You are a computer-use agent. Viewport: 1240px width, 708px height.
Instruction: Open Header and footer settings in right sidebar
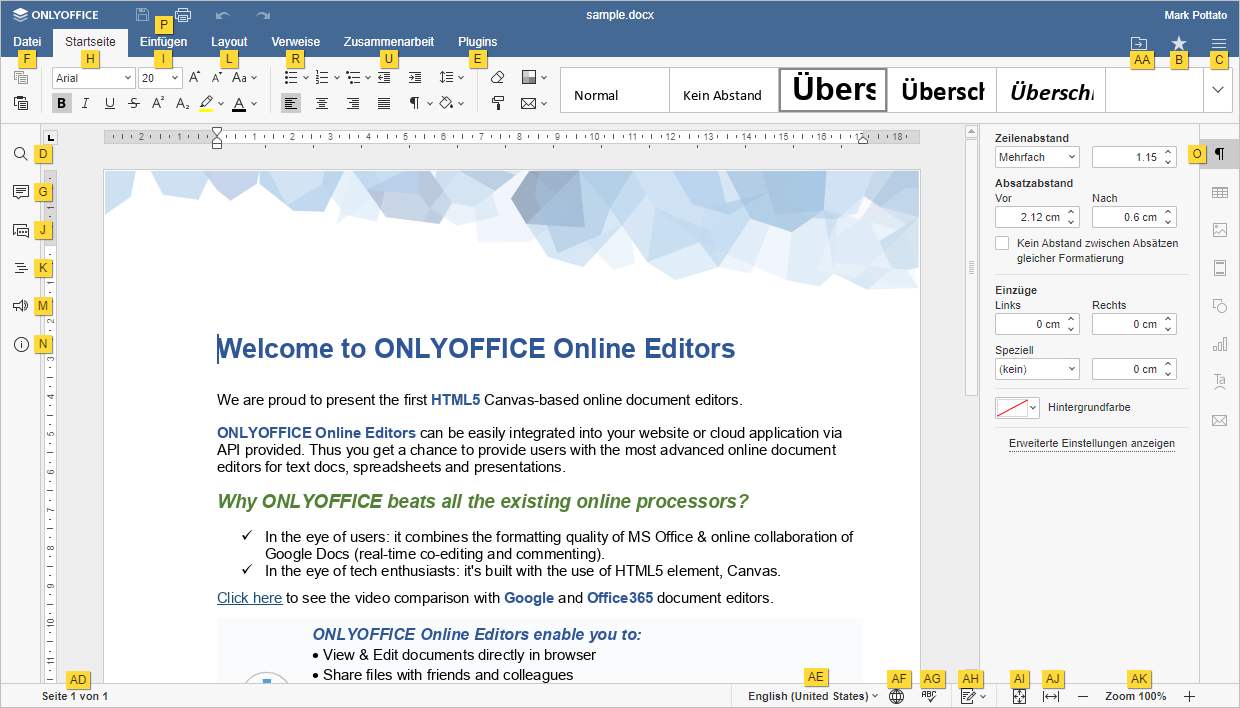(x=1219, y=268)
